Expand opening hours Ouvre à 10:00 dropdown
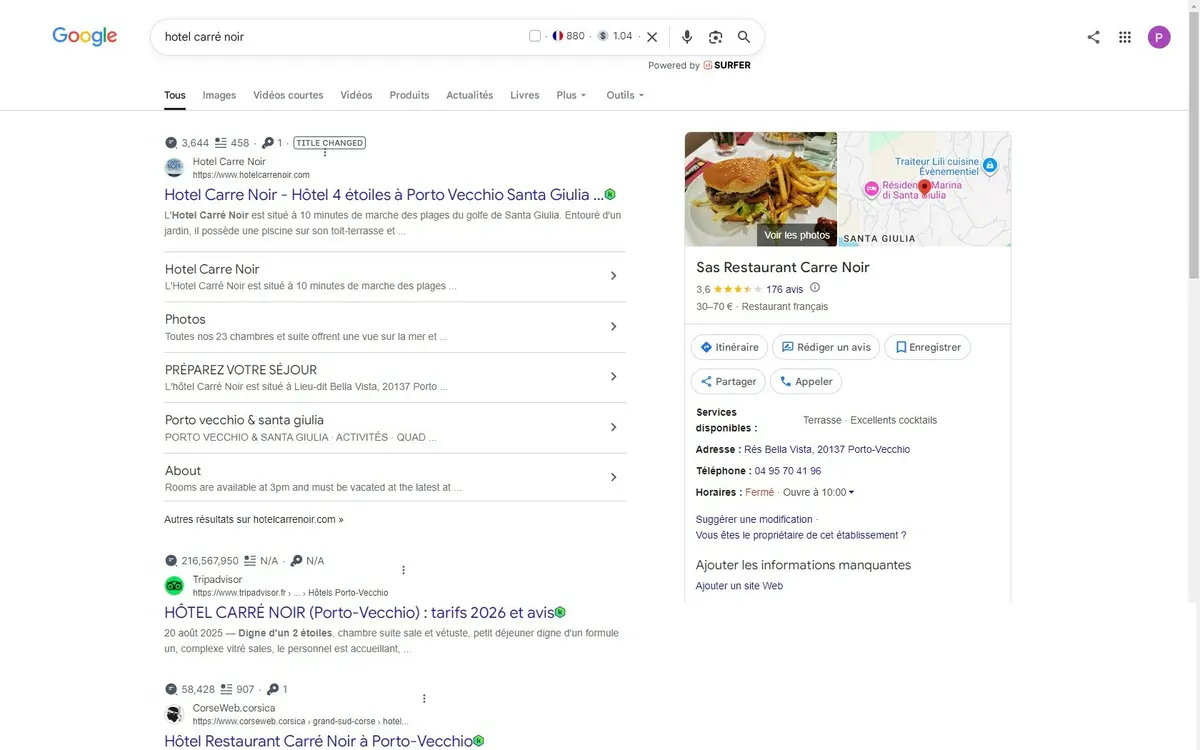 click(x=819, y=492)
